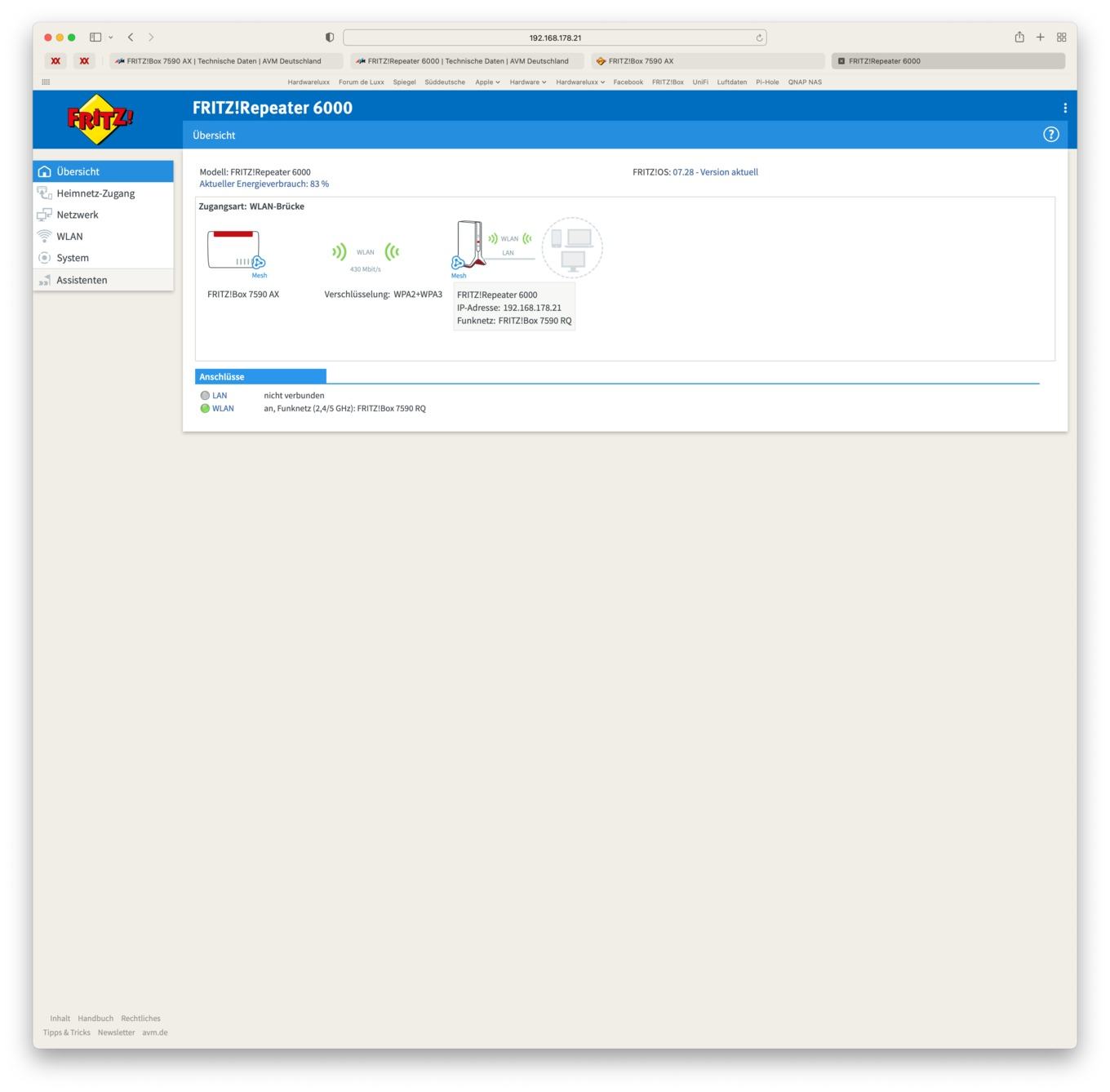Open the Forum de Luxx bookmark
Screen dimensions: 1110x1092
[x=362, y=82]
